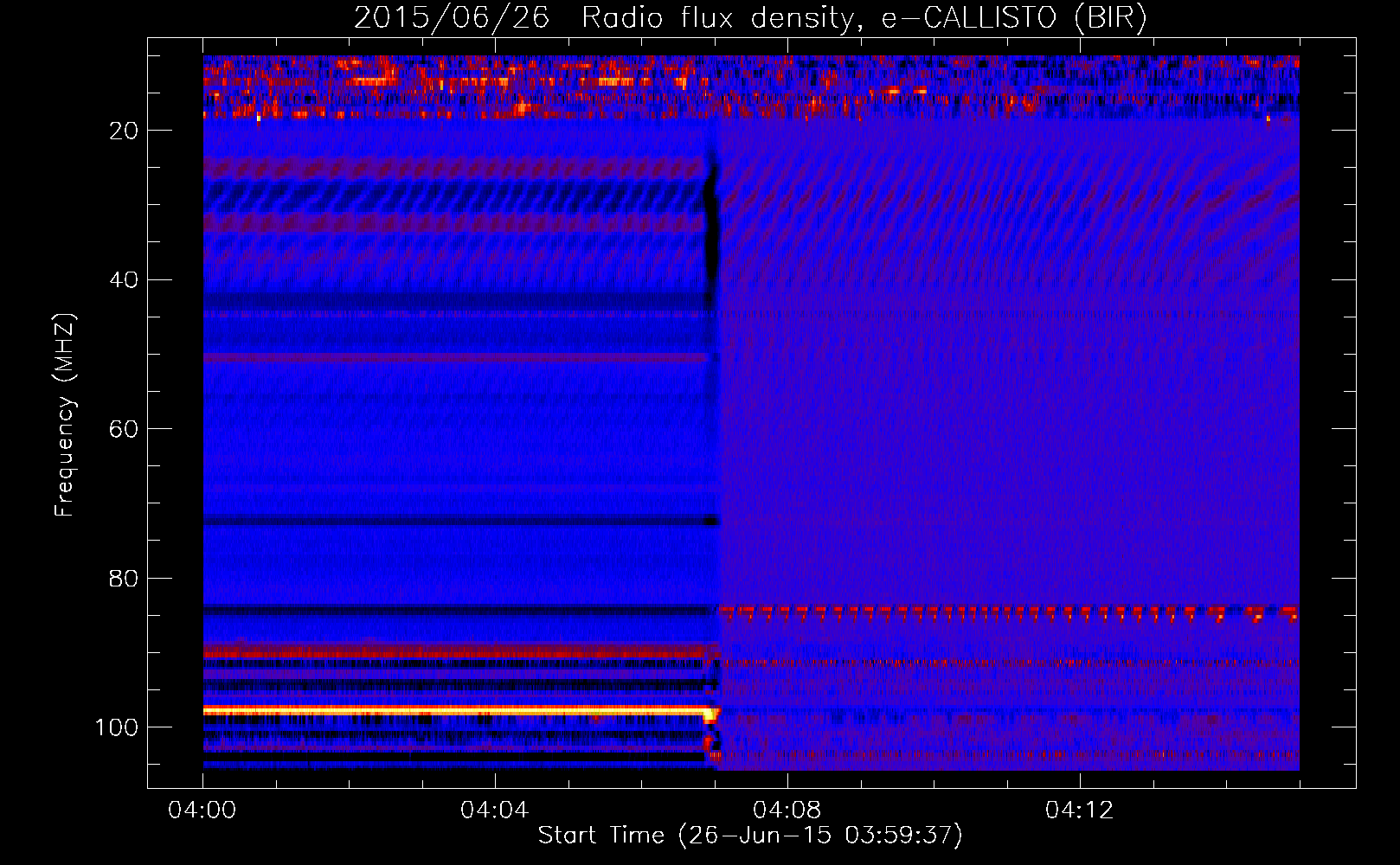The width and height of the screenshot is (1400, 865).
Task: Select the frequency tick label '60'
Action: click(125, 429)
